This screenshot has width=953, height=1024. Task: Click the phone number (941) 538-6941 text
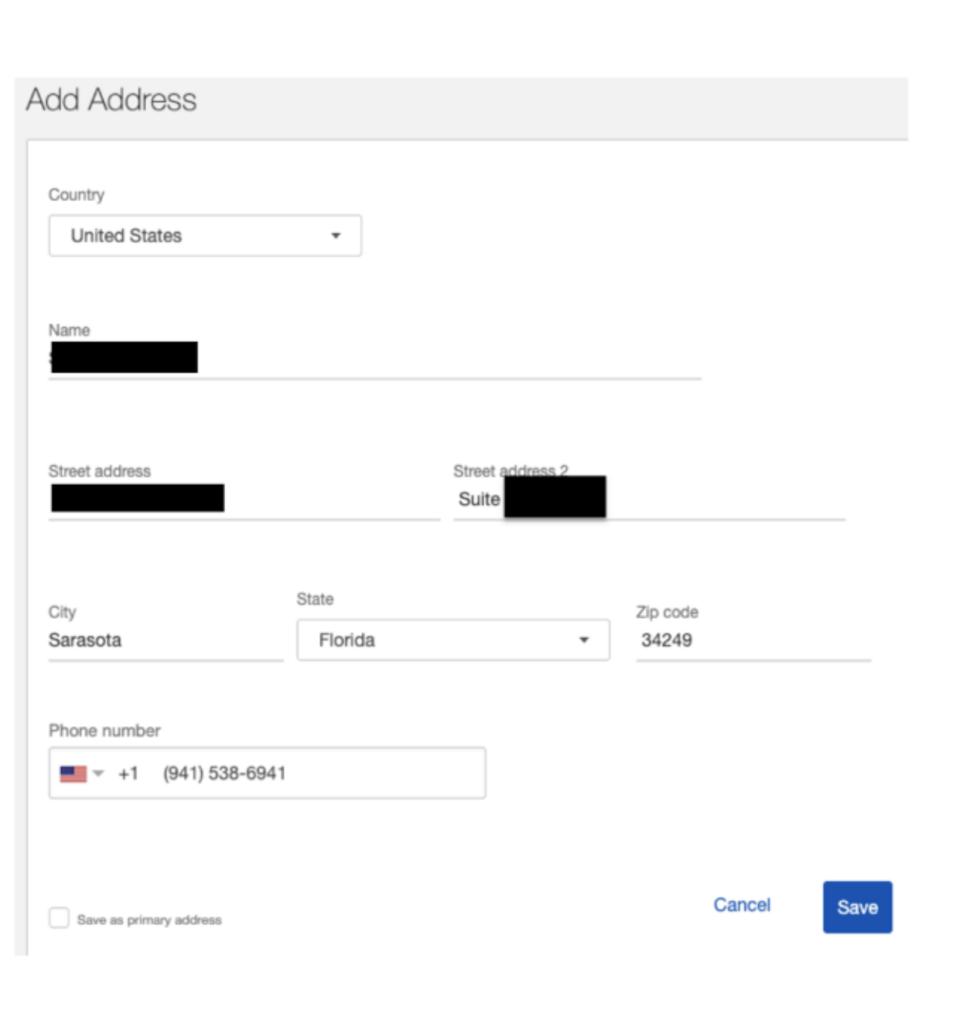pos(224,773)
